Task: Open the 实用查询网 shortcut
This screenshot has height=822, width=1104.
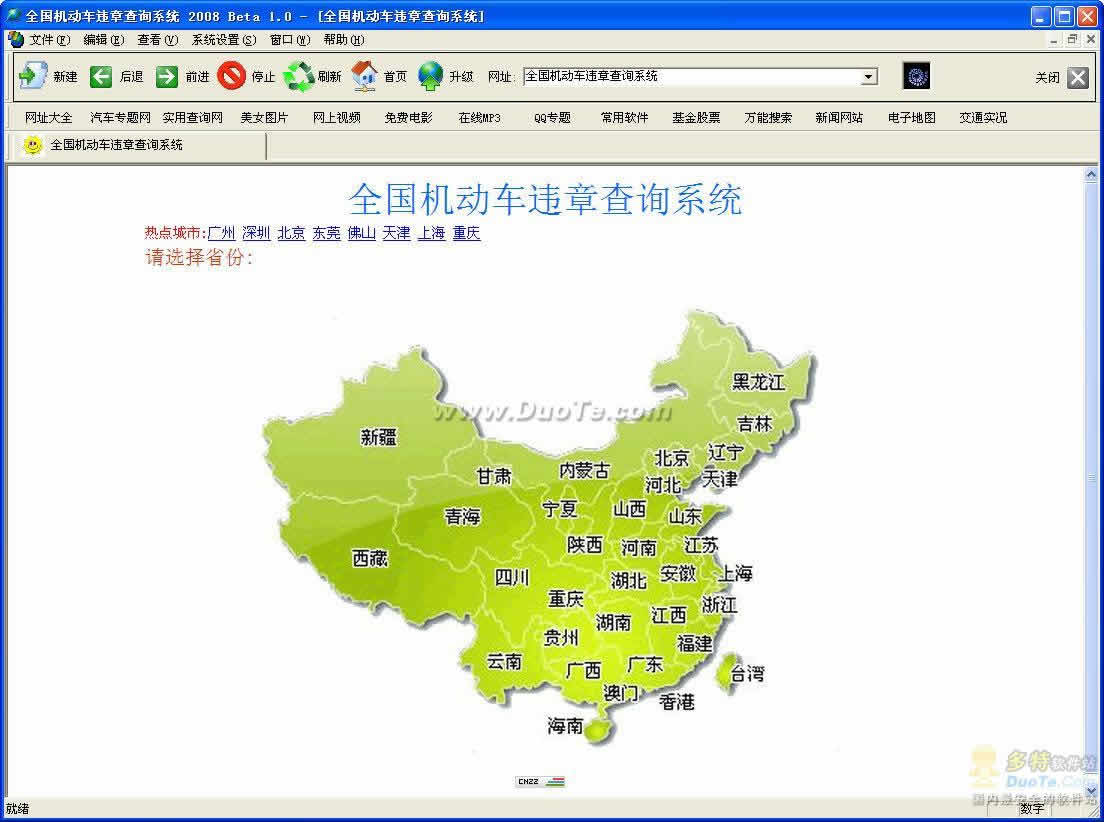Action: 192,118
